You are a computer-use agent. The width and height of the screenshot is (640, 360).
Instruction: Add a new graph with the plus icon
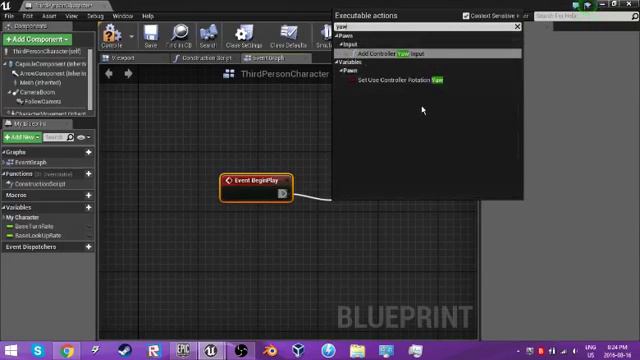[x=89, y=152]
